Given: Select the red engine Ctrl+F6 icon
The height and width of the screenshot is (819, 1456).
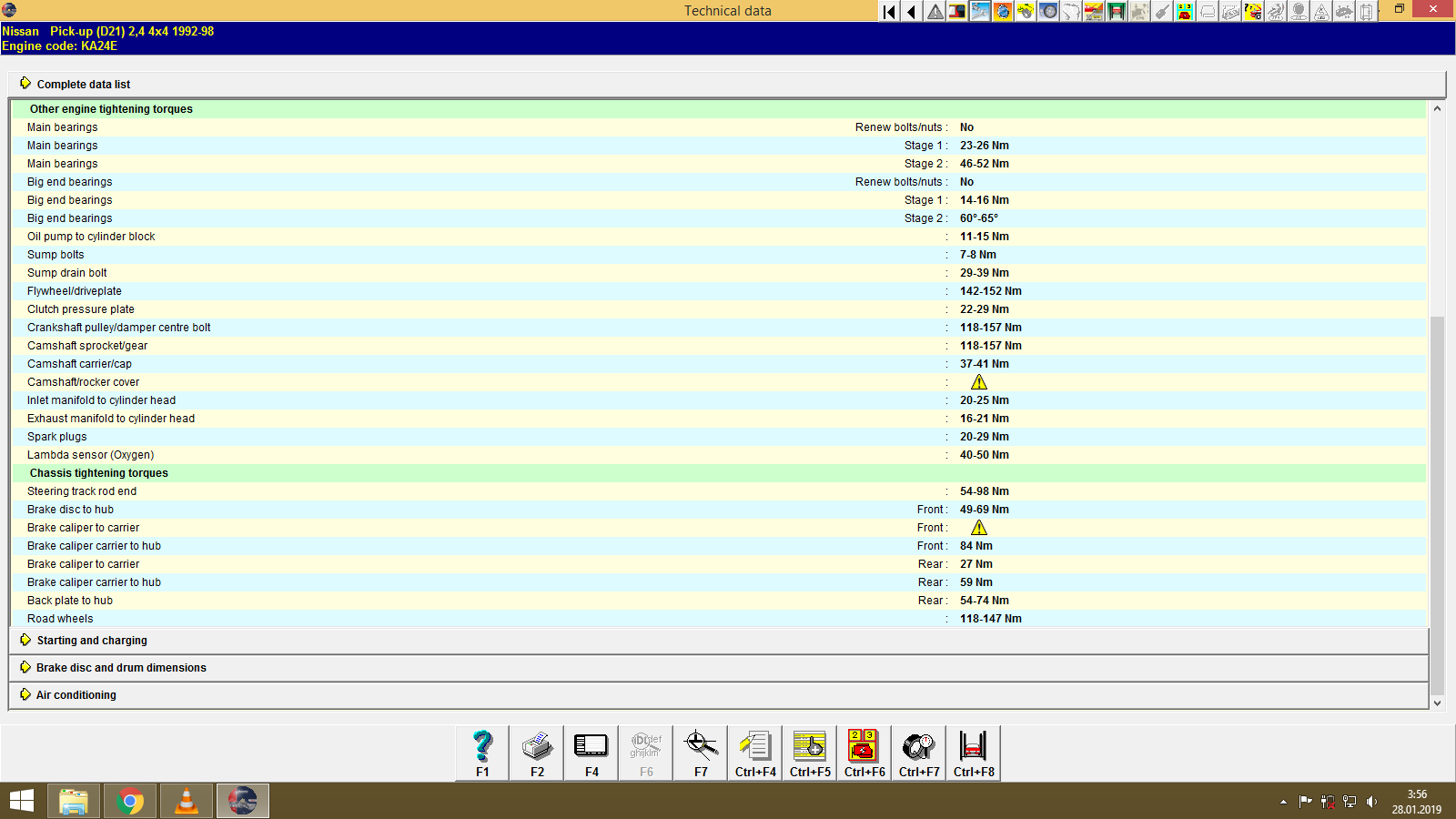Looking at the screenshot, I should click(x=864, y=751).
